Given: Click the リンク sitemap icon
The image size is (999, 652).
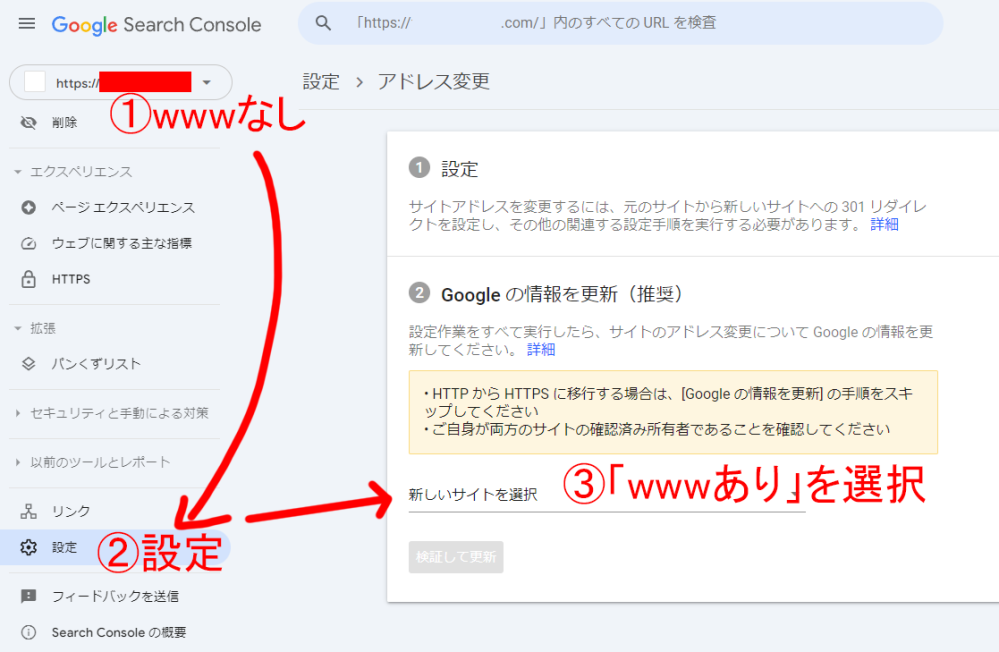Looking at the screenshot, I should pos(29,511).
